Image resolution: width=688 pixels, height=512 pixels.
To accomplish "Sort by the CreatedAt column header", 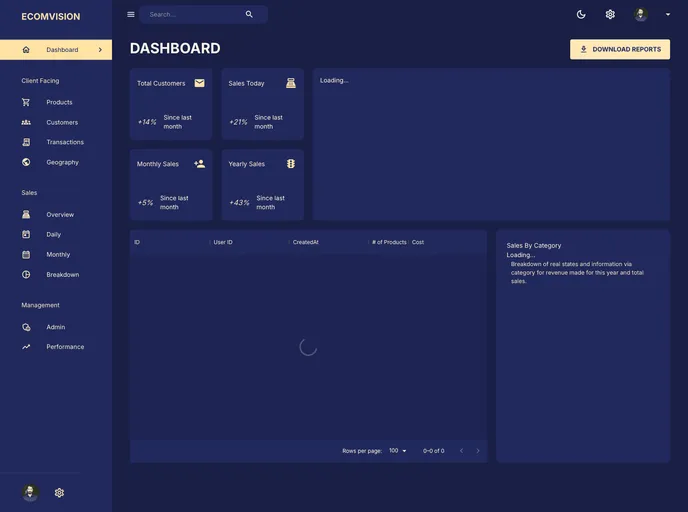I will (305, 242).
